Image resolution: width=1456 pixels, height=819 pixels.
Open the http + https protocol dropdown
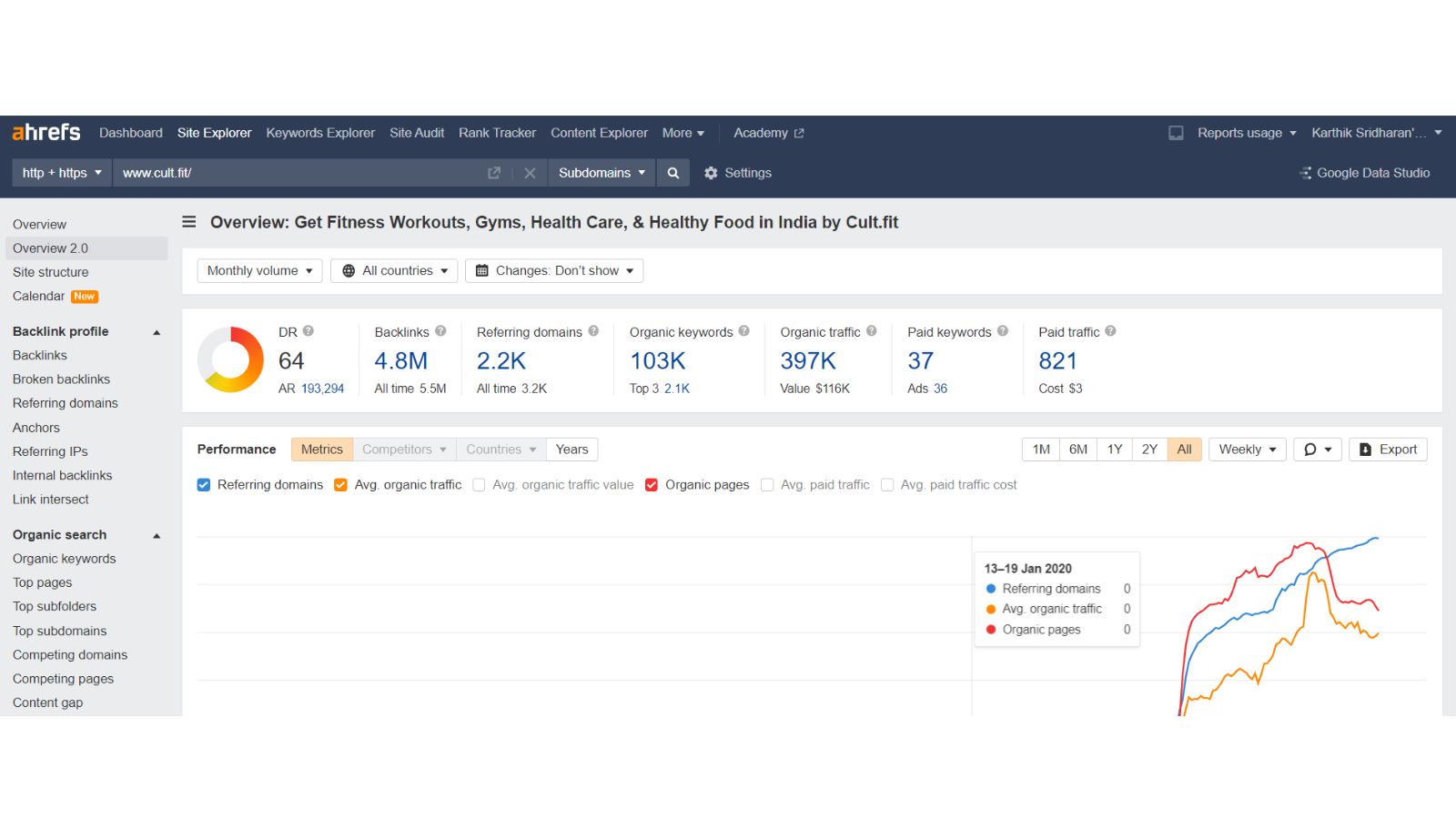pyautogui.click(x=62, y=173)
